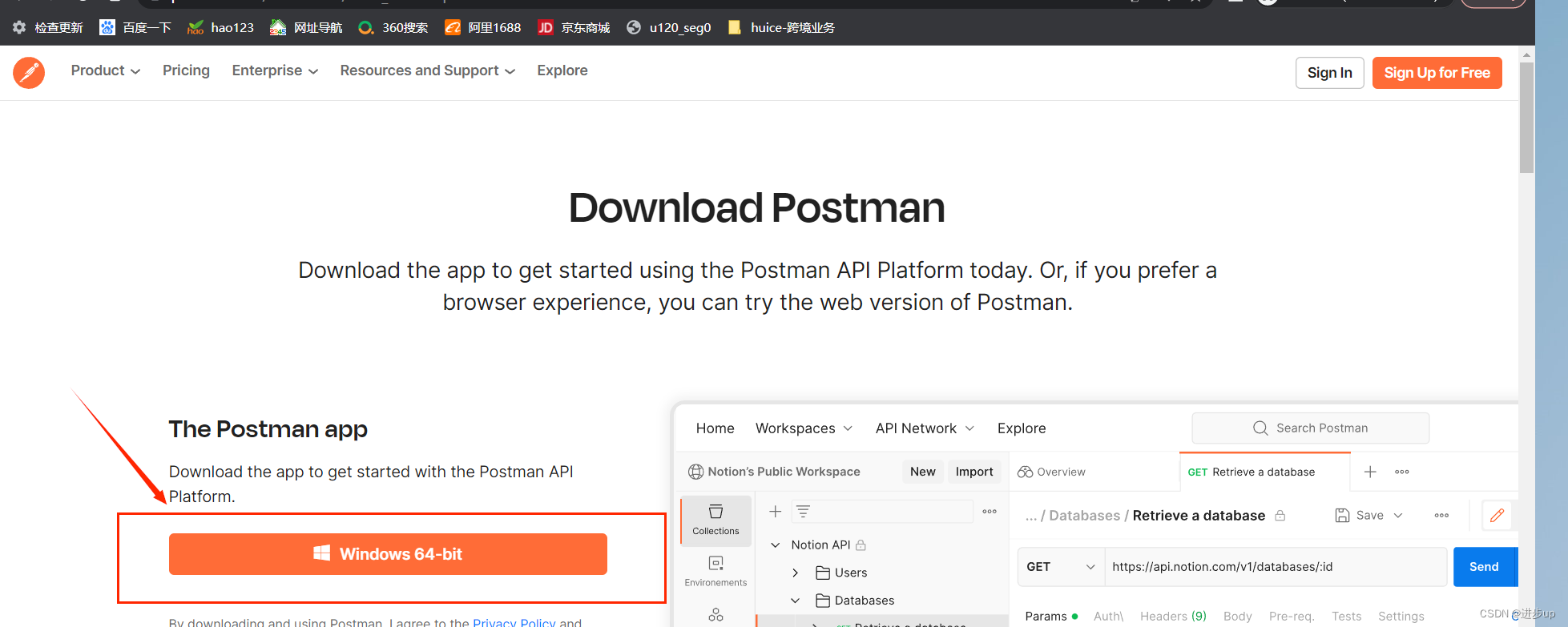Viewport: 1568px width, 627px height.
Task: Expand the Enterprise menu
Action: pyautogui.click(x=275, y=70)
